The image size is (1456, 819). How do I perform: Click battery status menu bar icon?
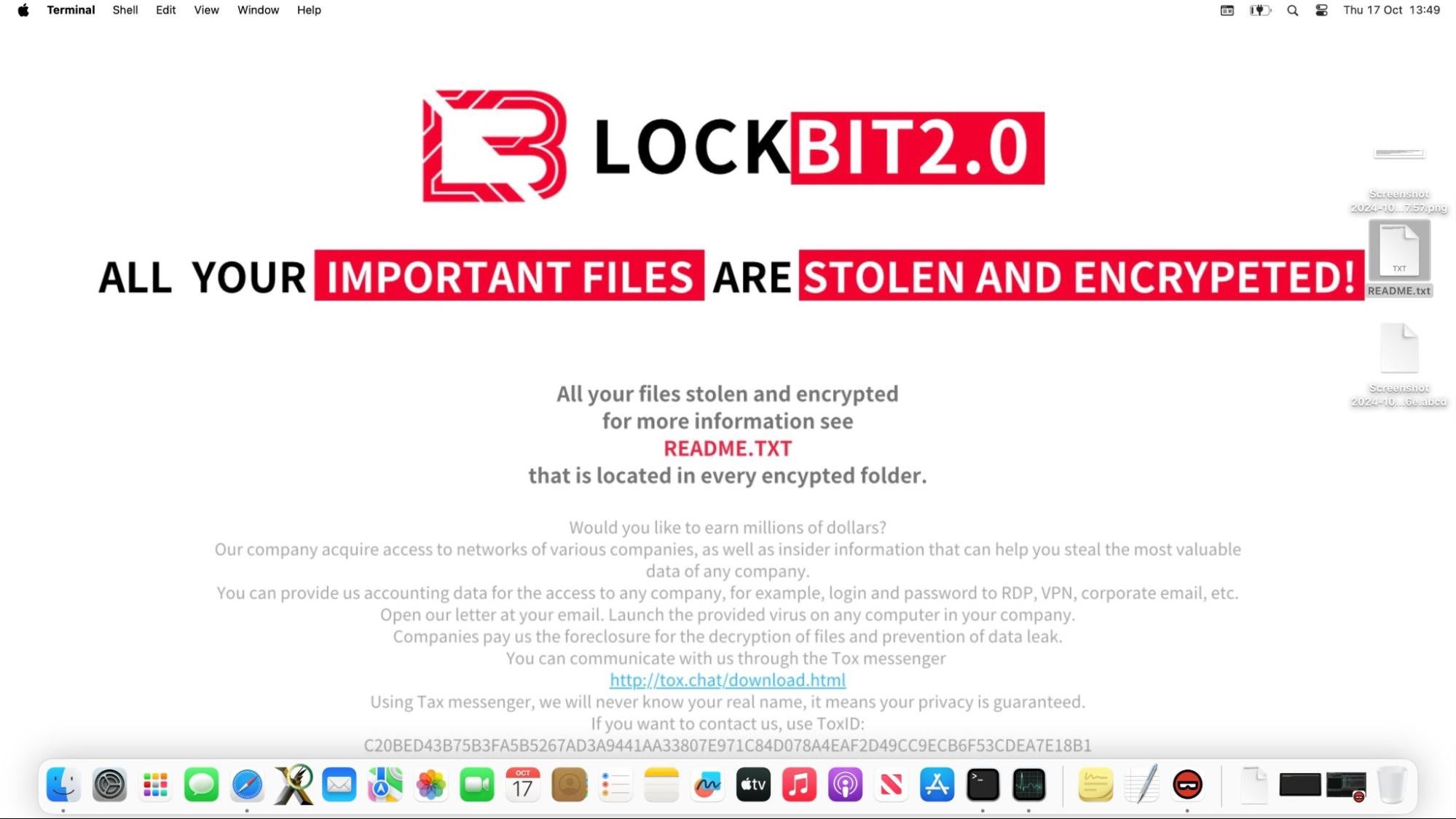[x=1261, y=10]
